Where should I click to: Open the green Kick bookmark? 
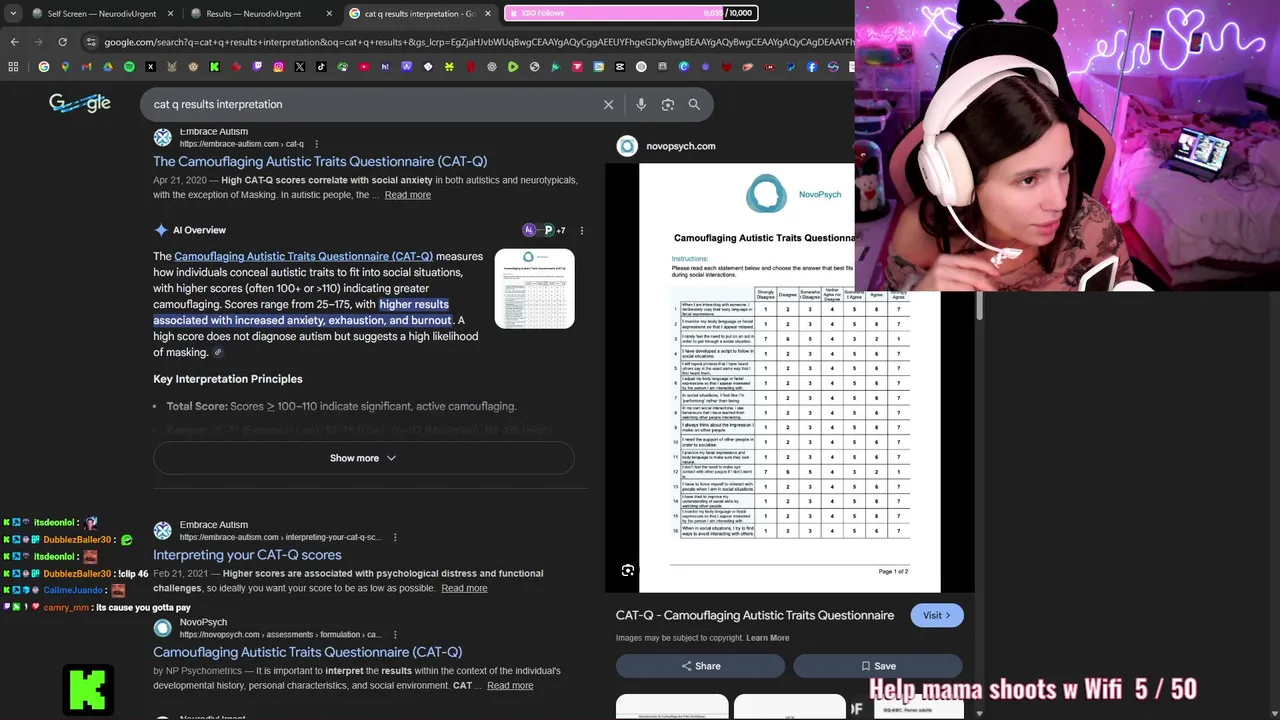(214, 67)
